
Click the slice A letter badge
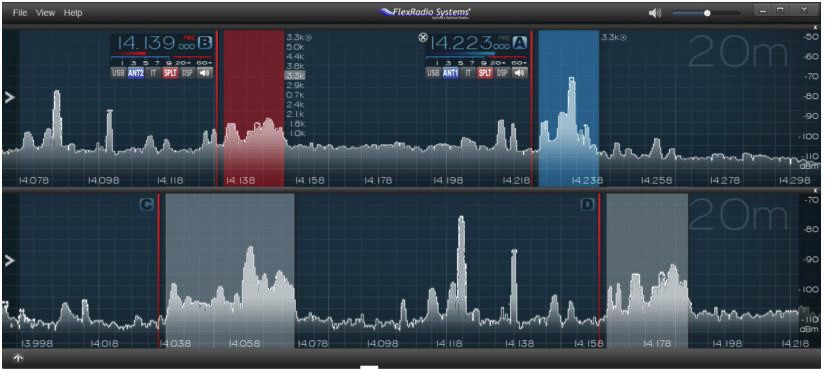tap(520, 42)
